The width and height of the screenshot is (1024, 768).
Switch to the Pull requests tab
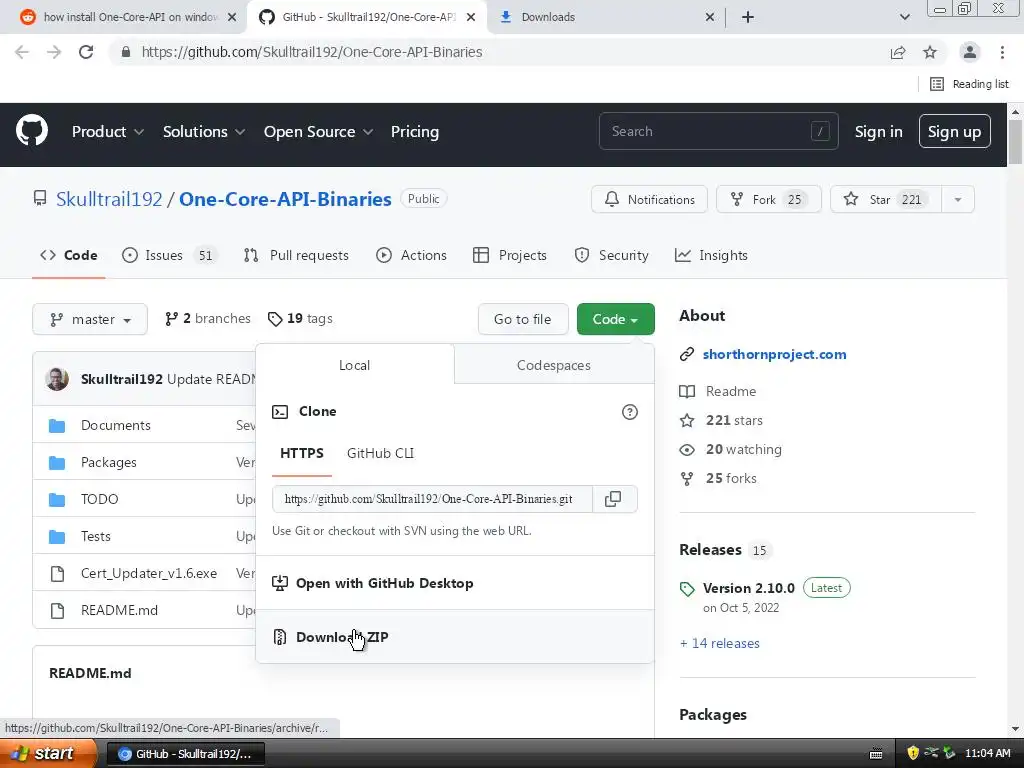[x=296, y=255]
